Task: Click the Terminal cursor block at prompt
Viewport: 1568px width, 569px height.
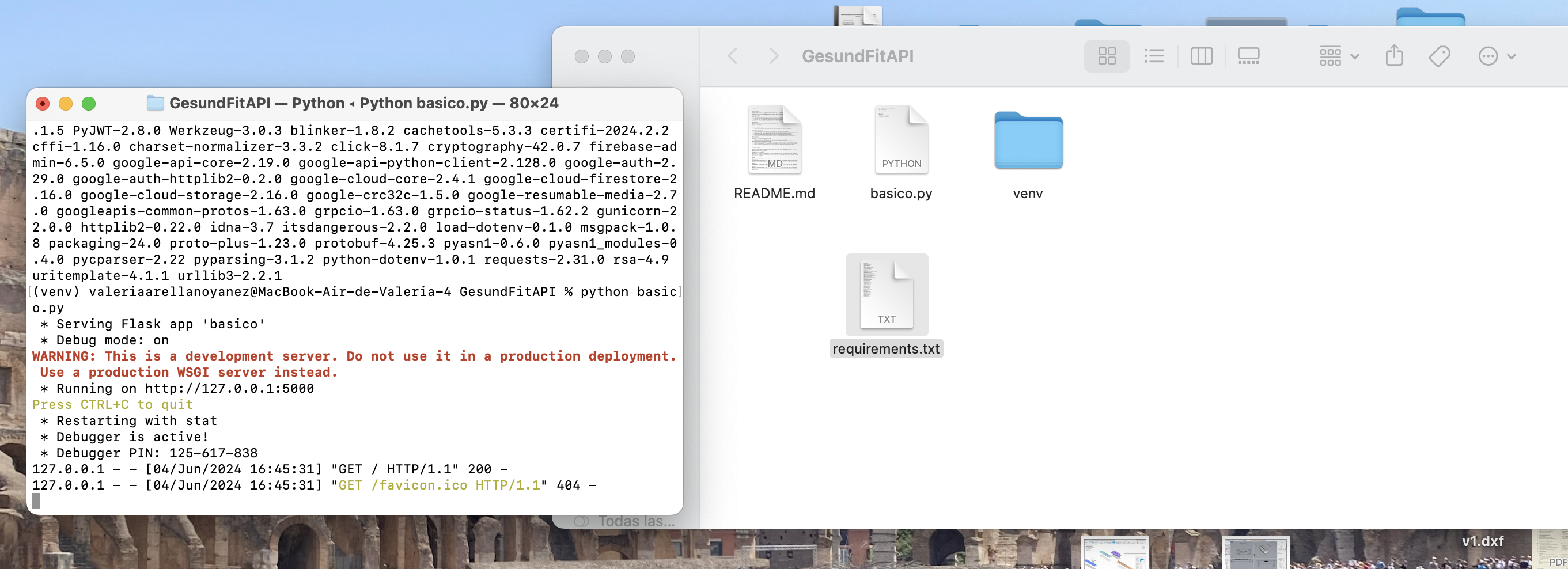Action: 36,502
